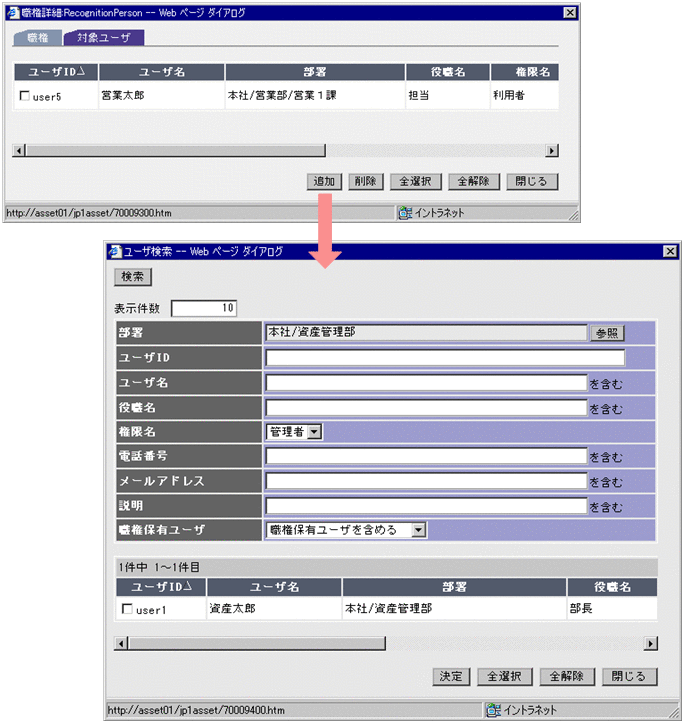Click left scroll arrow in top dialog
The height and width of the screenshot is (725, 685).
[19, 151]
